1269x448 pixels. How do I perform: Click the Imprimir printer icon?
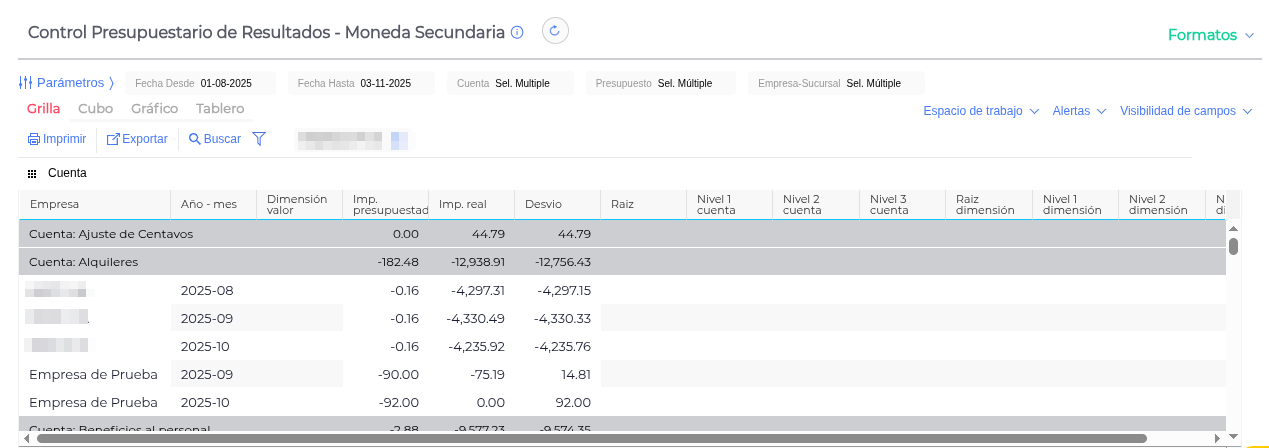(x=34, y=139)
